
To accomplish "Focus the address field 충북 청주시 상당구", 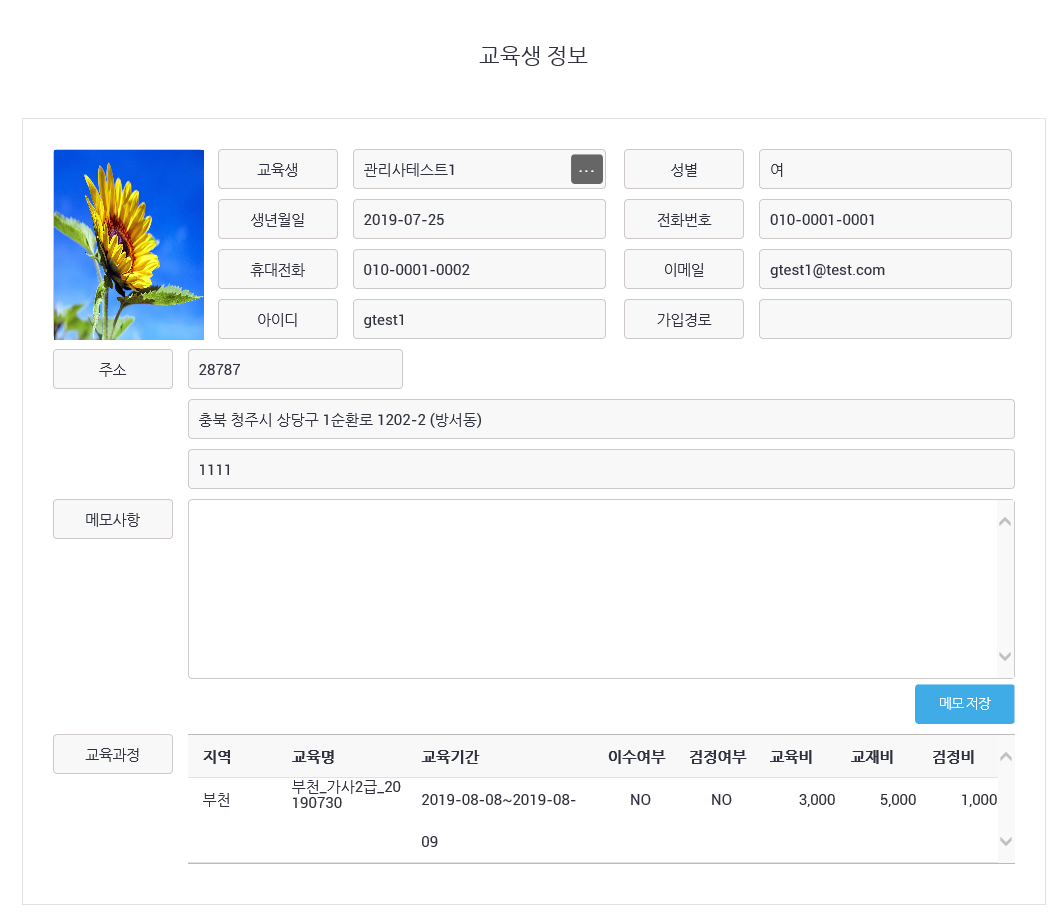I will point(601,419).
